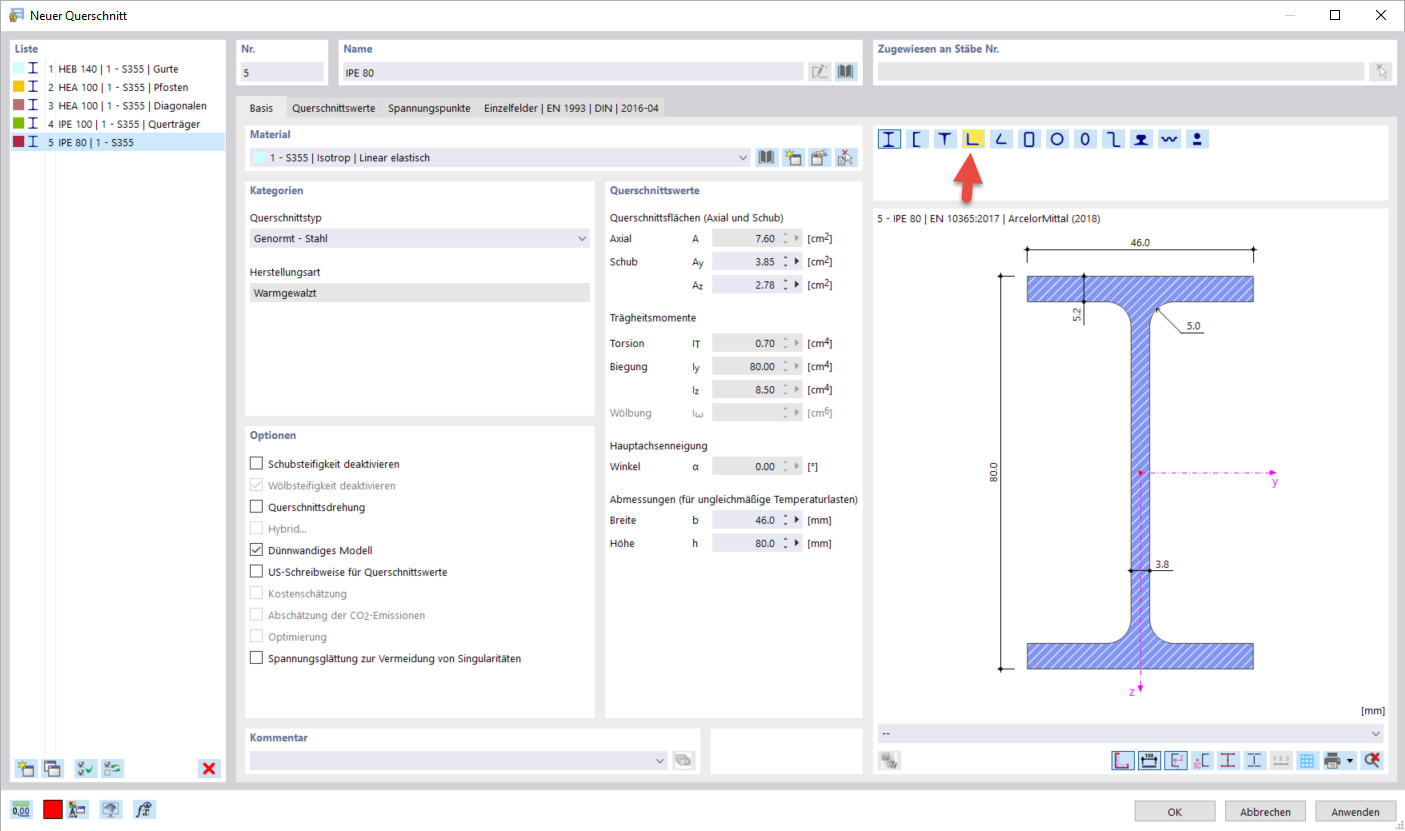
Task: Click the Nr. field showing 5
Action: (282, 72)
